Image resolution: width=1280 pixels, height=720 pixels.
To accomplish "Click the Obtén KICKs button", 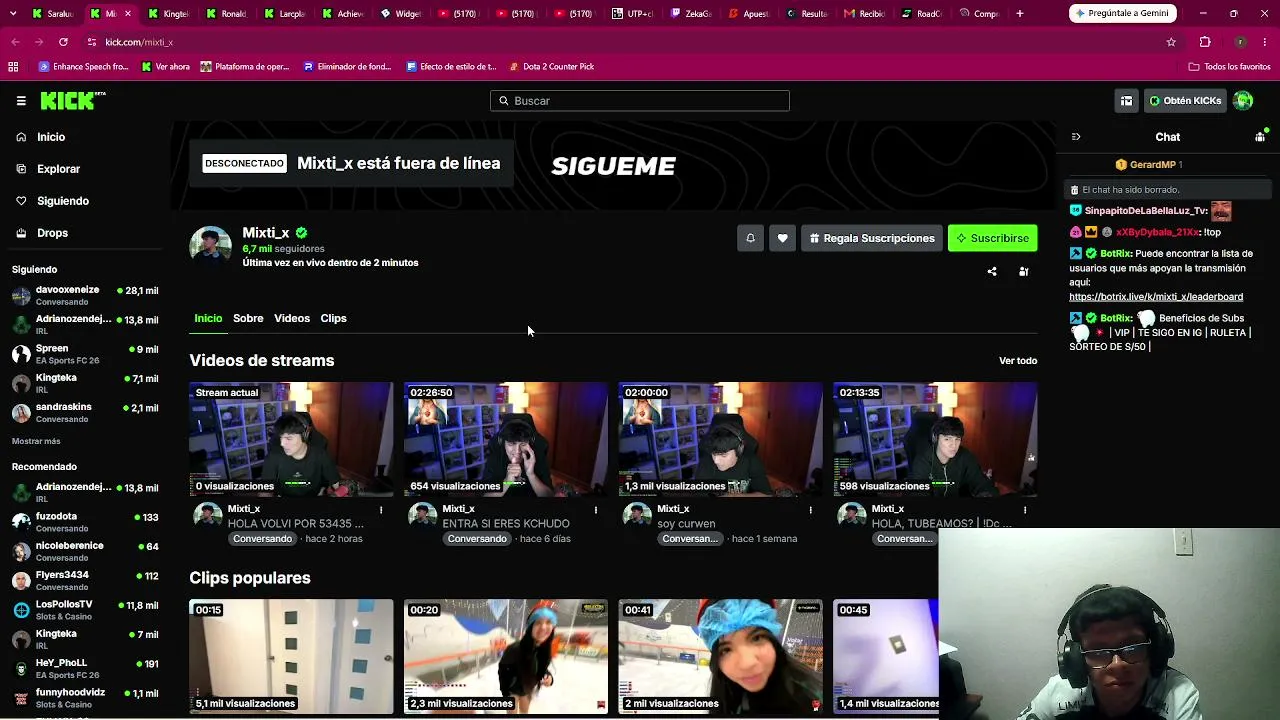I will [x=1185, y=101].
